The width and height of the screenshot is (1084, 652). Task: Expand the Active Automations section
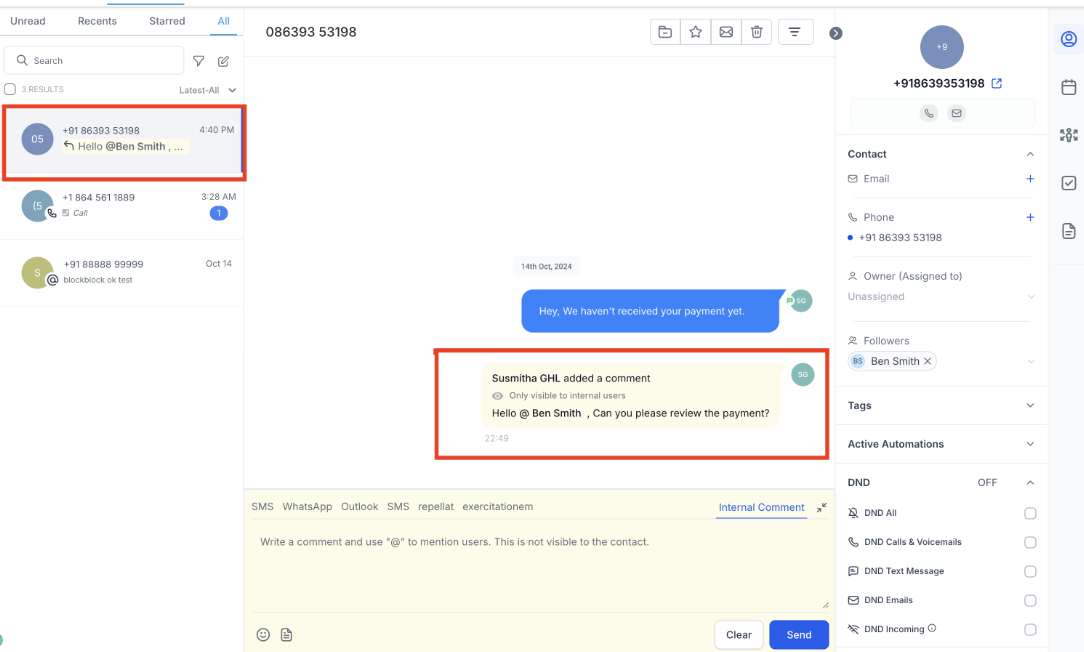coord(1030,444)
